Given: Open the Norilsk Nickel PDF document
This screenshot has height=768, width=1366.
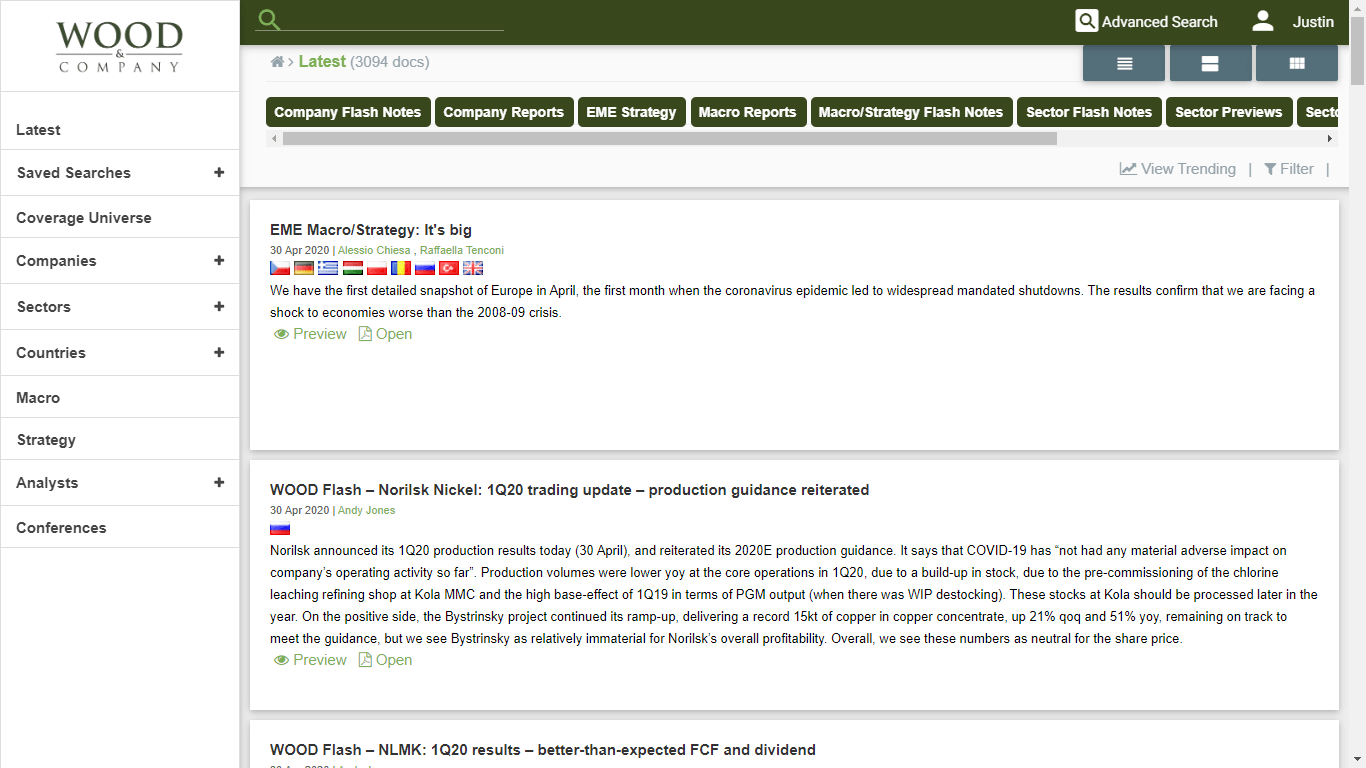Looking at the screenshot, I should [385, 660].
